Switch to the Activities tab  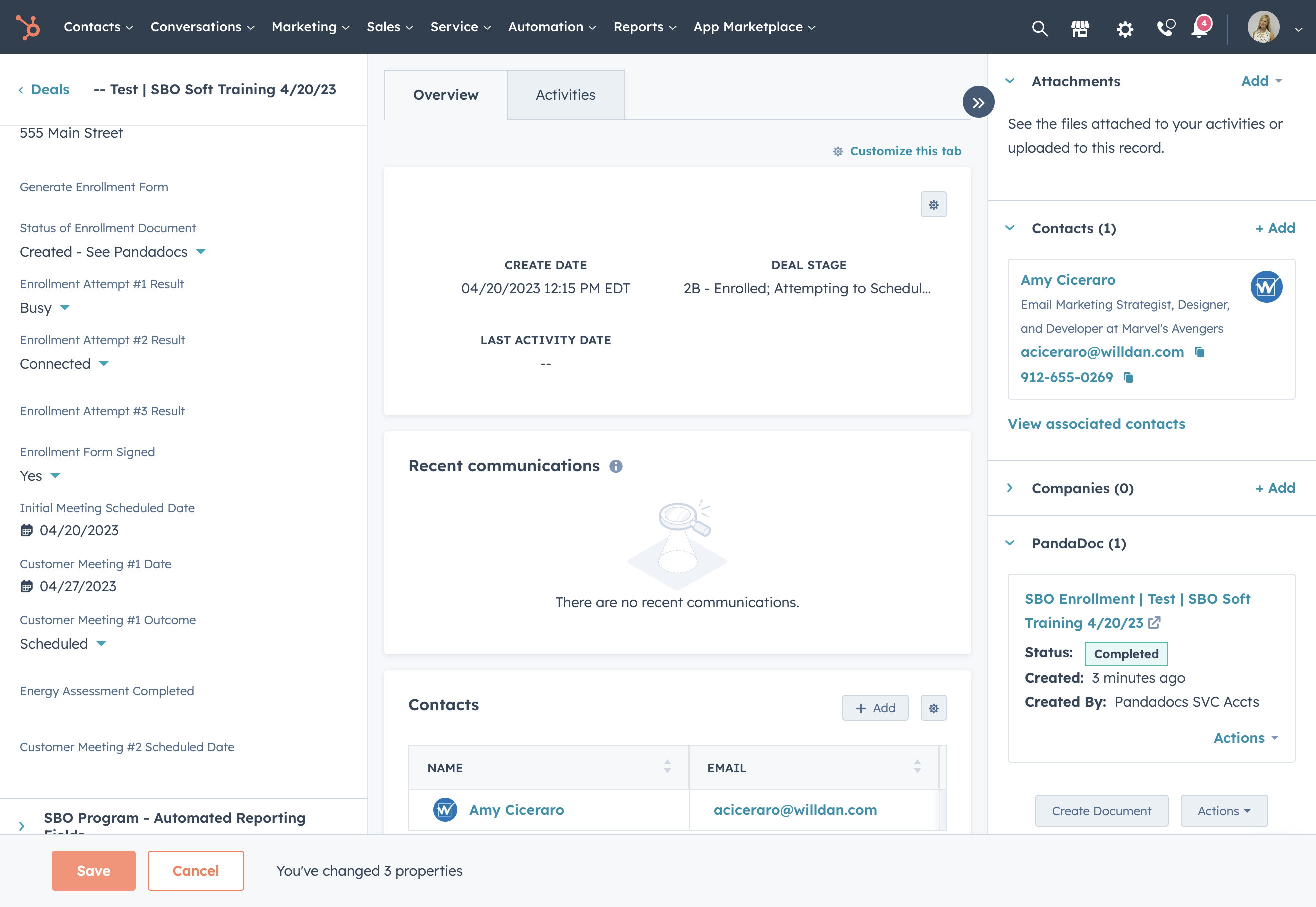click(566, 95)
